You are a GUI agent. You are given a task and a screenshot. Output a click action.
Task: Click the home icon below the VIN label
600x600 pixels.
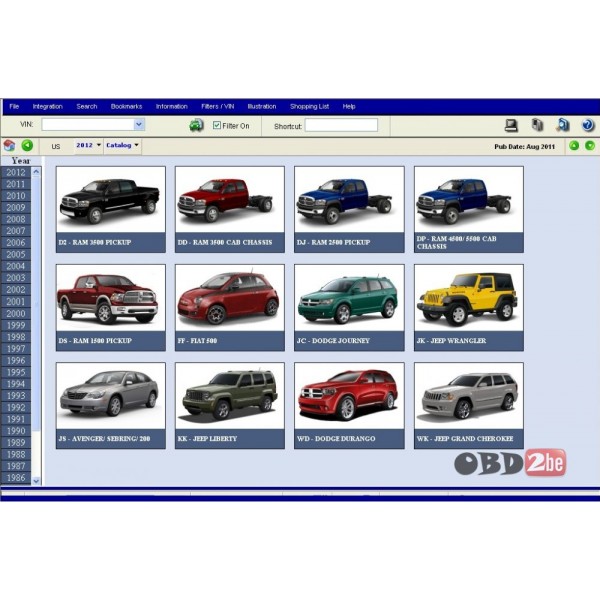click(x=9, y=146)
